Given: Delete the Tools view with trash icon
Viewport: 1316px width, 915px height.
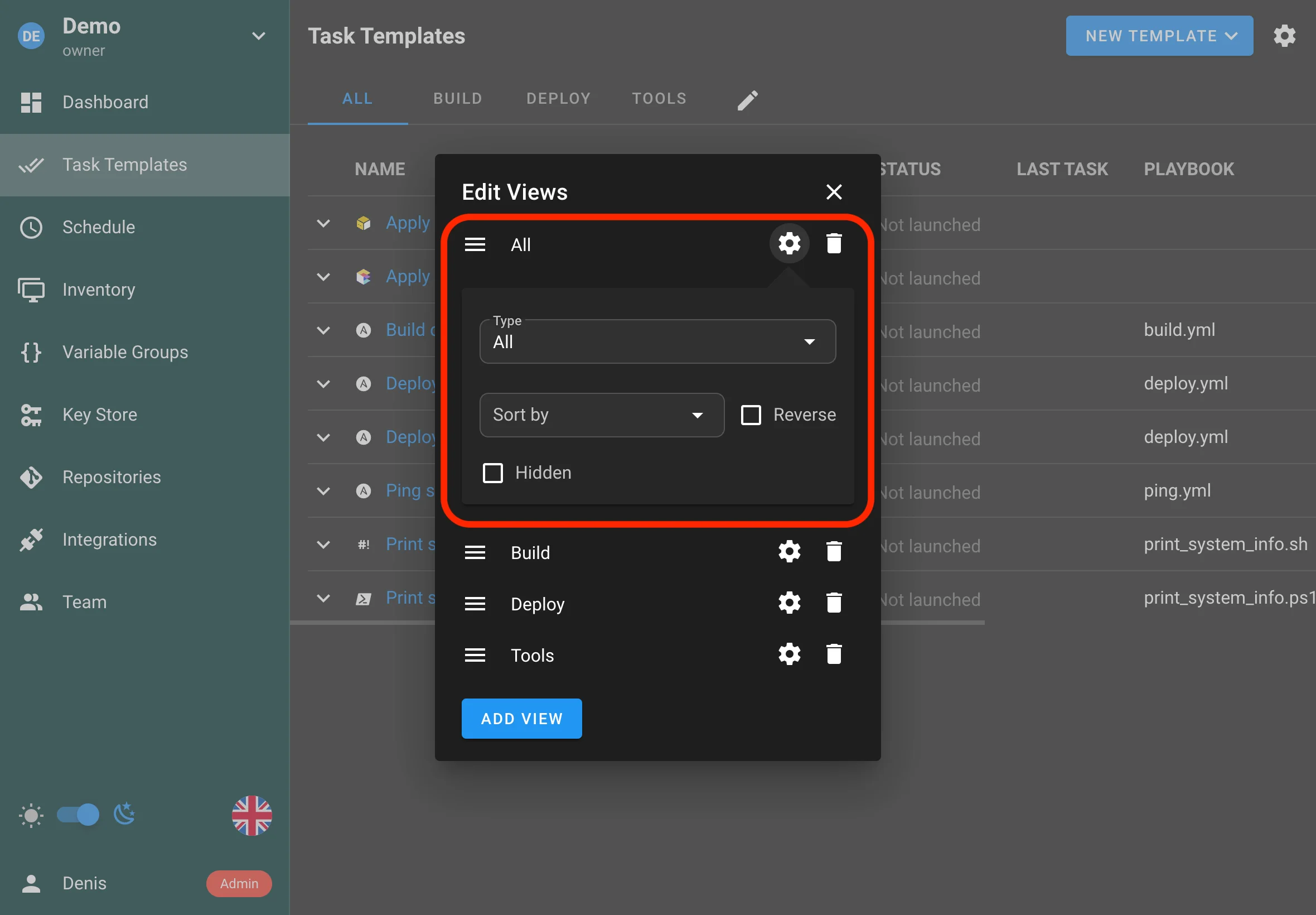Looking at the screenshot, I should click(x=834, y=654).
